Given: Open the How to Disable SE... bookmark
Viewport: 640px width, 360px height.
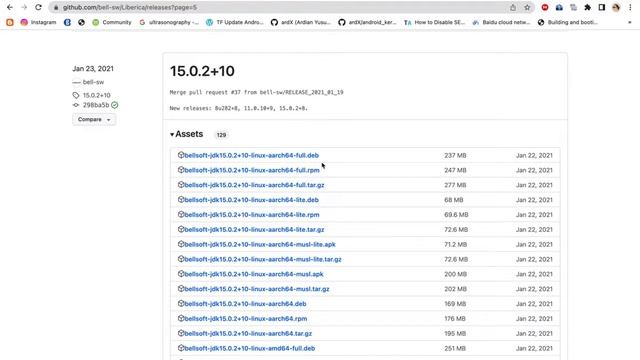Looking at the screenshot, I should 434,22.
